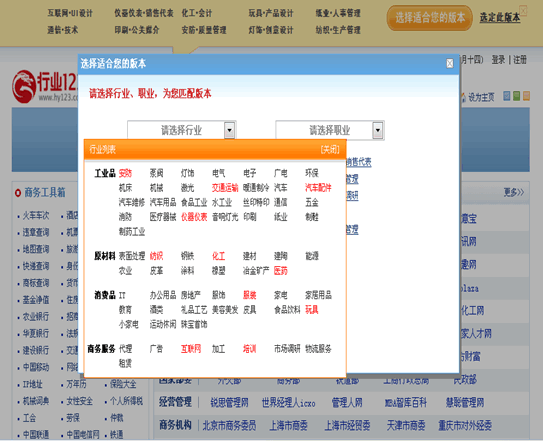Image resolution: width=543 pixels, height=441 pixels.
Task: Choose 仪器仪表 in the industry list
Action: [194, 217]
